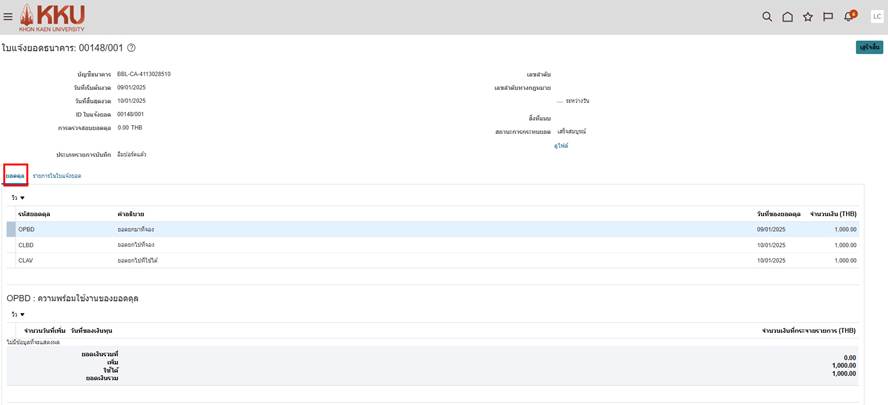
Task: Click amount 1,000.00 in the CLAV row
Action: tap(846, 261)
